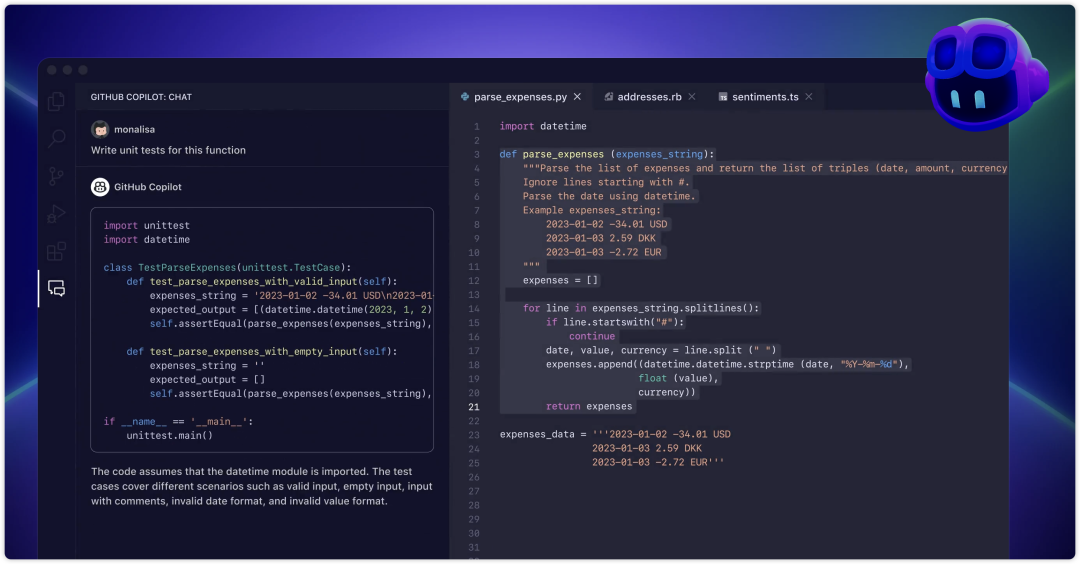This screenshot has width=1080, height=564.
Task: Open the Explorer files icon in activity bar
Action: pyautogui.click(x=56, y=102)
